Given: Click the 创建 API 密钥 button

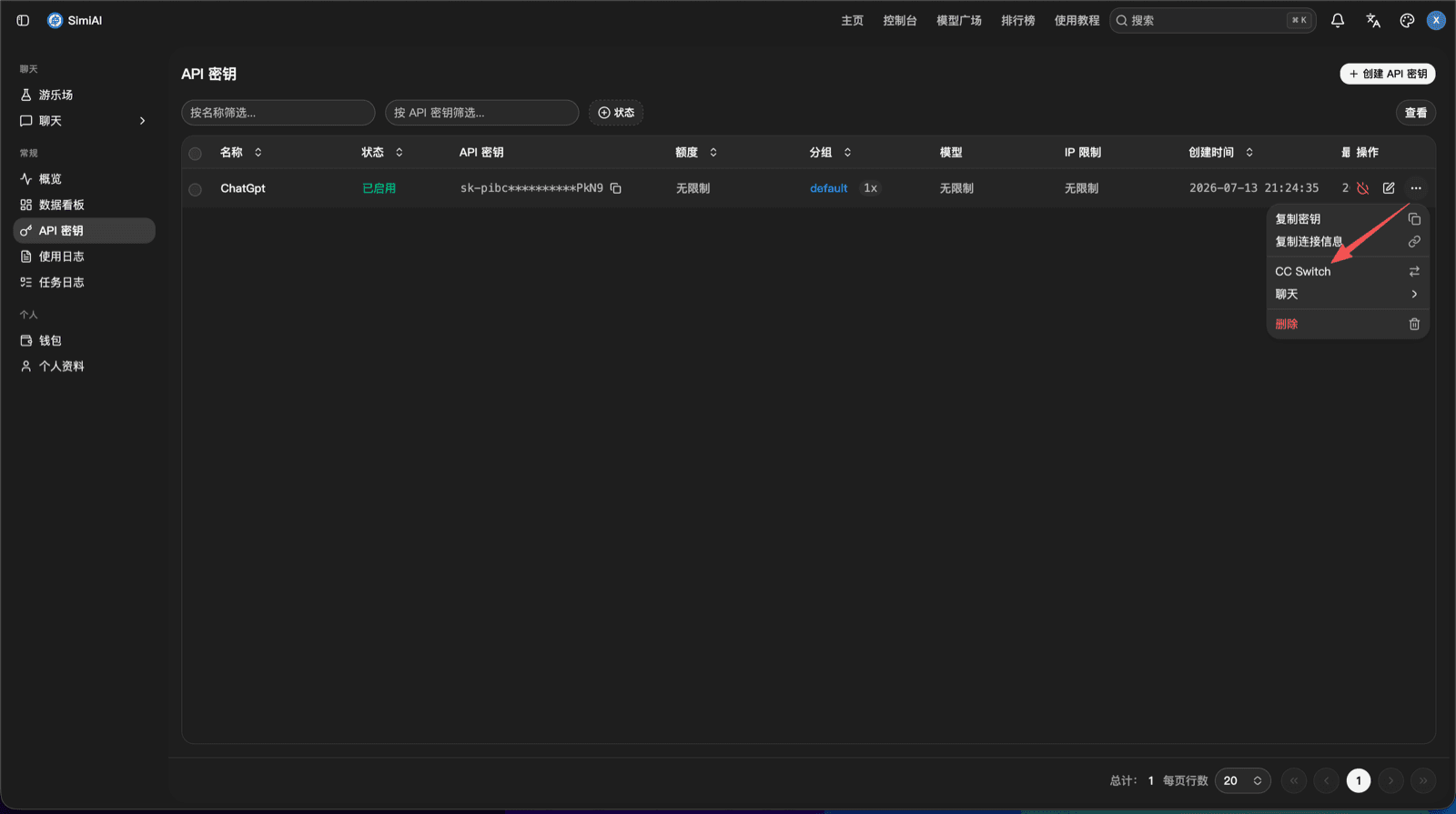Looking at the screenshot, I should tap(1387, 74).
